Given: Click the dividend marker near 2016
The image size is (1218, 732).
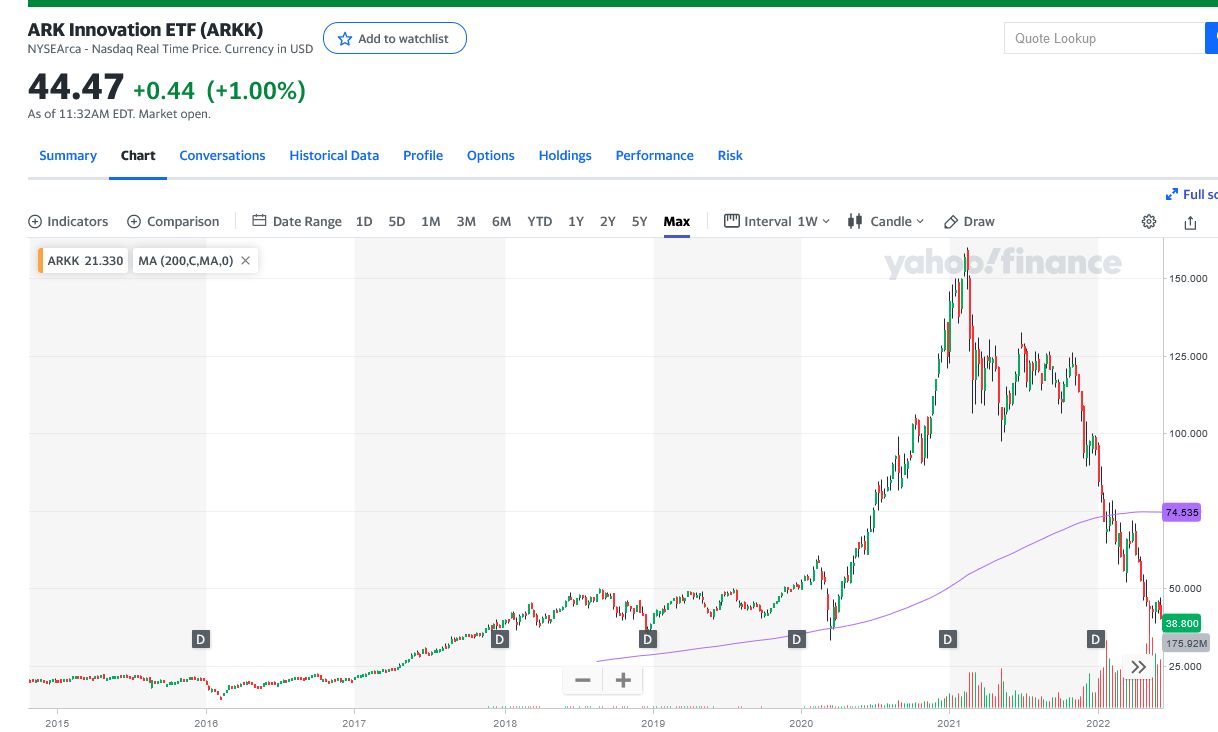Looking at the screenshot, I should [200, 638].
